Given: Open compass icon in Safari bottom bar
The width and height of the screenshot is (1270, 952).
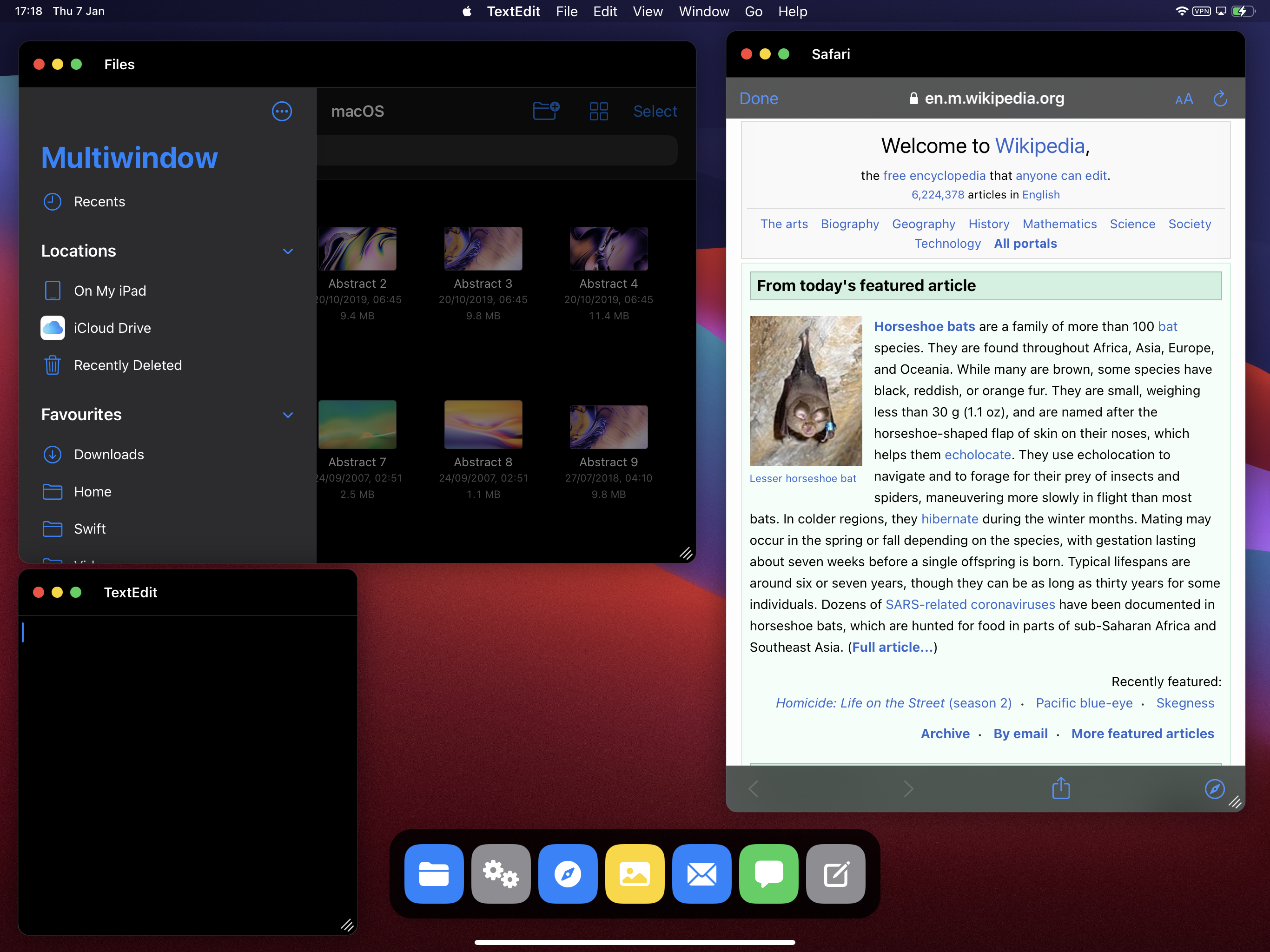Looking at the screenshot, I should pos(1214,788).
